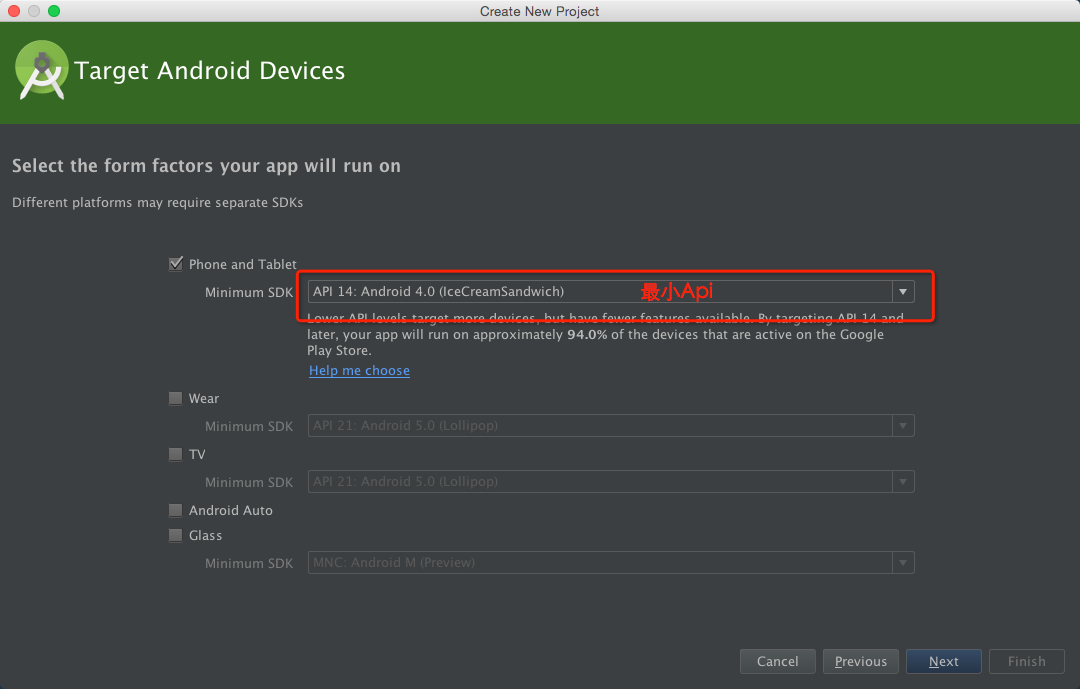
Task: Click Minimum SDK label under Phone and Tablet
Action: pyautogui.click(x=249, y=292)
